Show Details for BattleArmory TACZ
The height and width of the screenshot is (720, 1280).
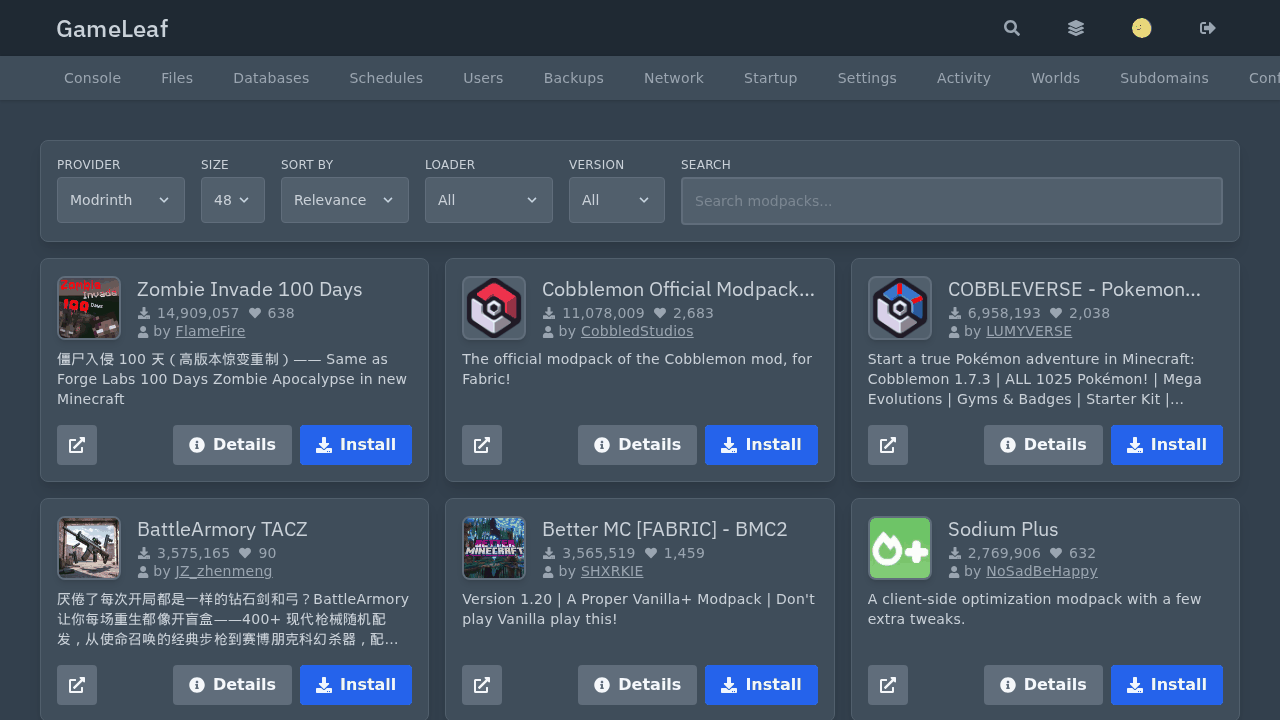[x=232, y=685]
